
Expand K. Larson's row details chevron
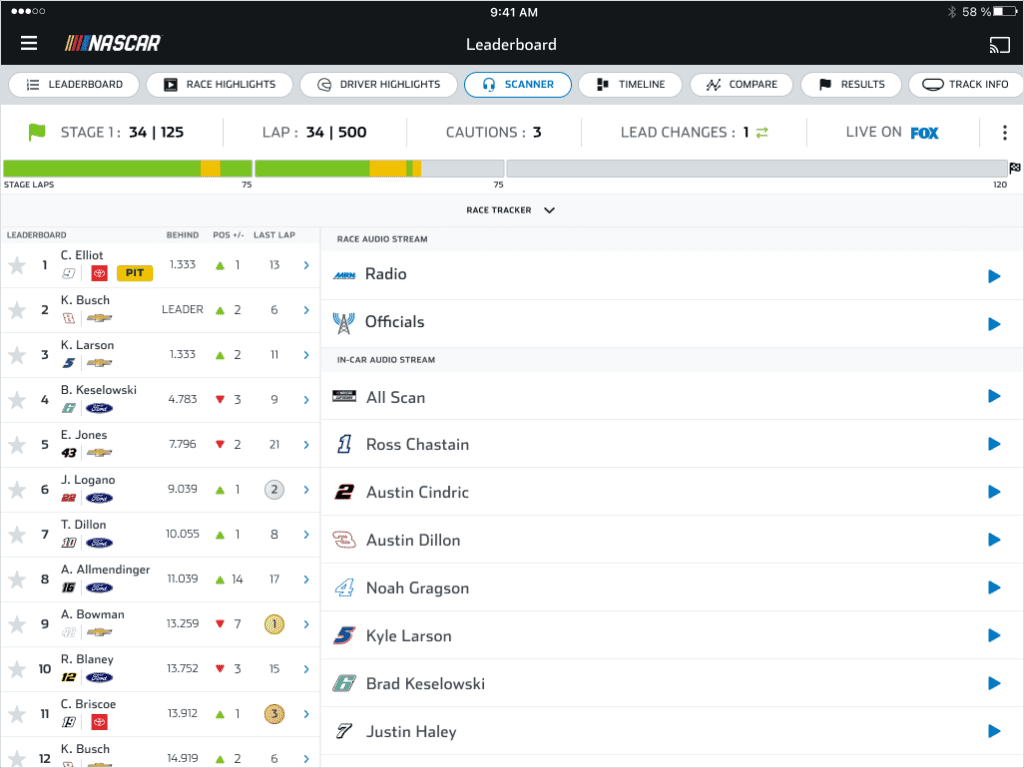[x=306, y=355]
